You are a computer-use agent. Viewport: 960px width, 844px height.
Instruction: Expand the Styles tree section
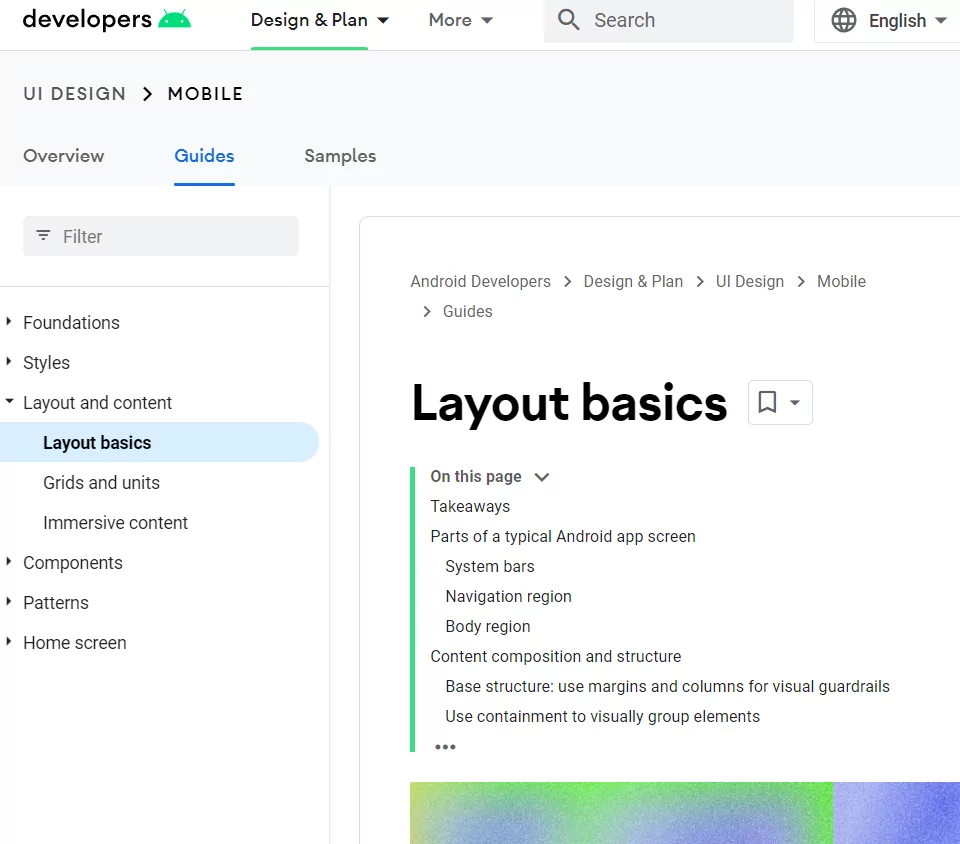click(9, 362)
